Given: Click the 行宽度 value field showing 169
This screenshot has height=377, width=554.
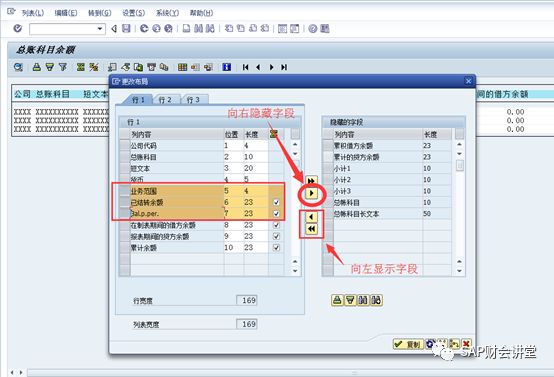Looking at the screenshot, I should pyautogui.click(x=246, y=300).
